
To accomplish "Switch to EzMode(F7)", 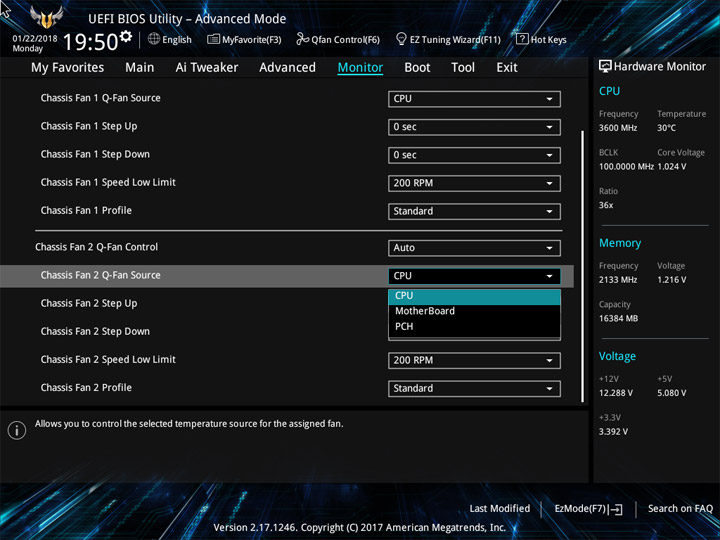I will 588,509.
